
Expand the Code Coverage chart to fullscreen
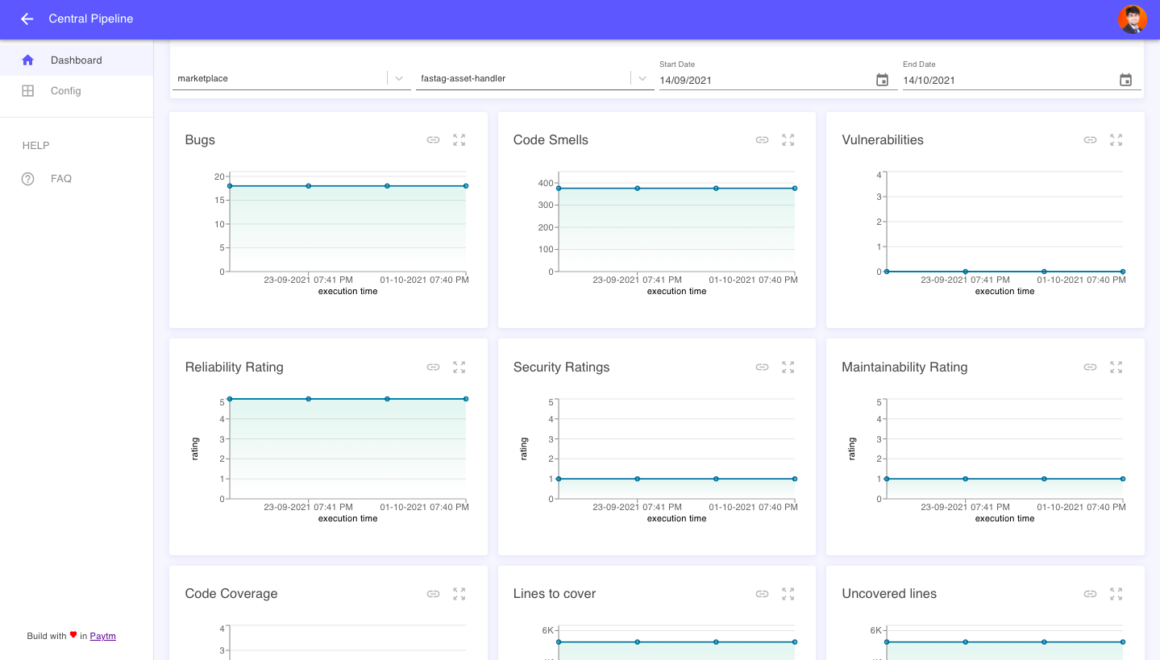[x=459, y=593]
